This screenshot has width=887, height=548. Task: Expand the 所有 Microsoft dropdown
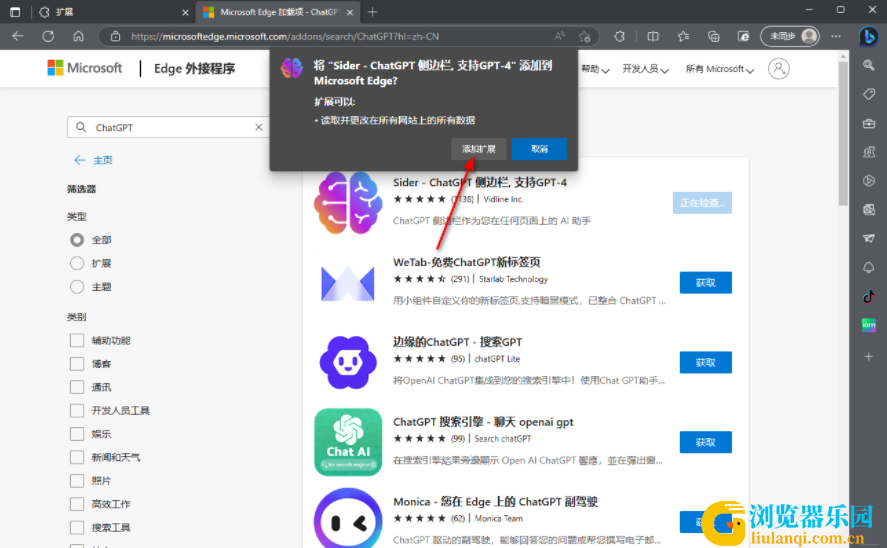pyautogui.click(x=720, y=69)
